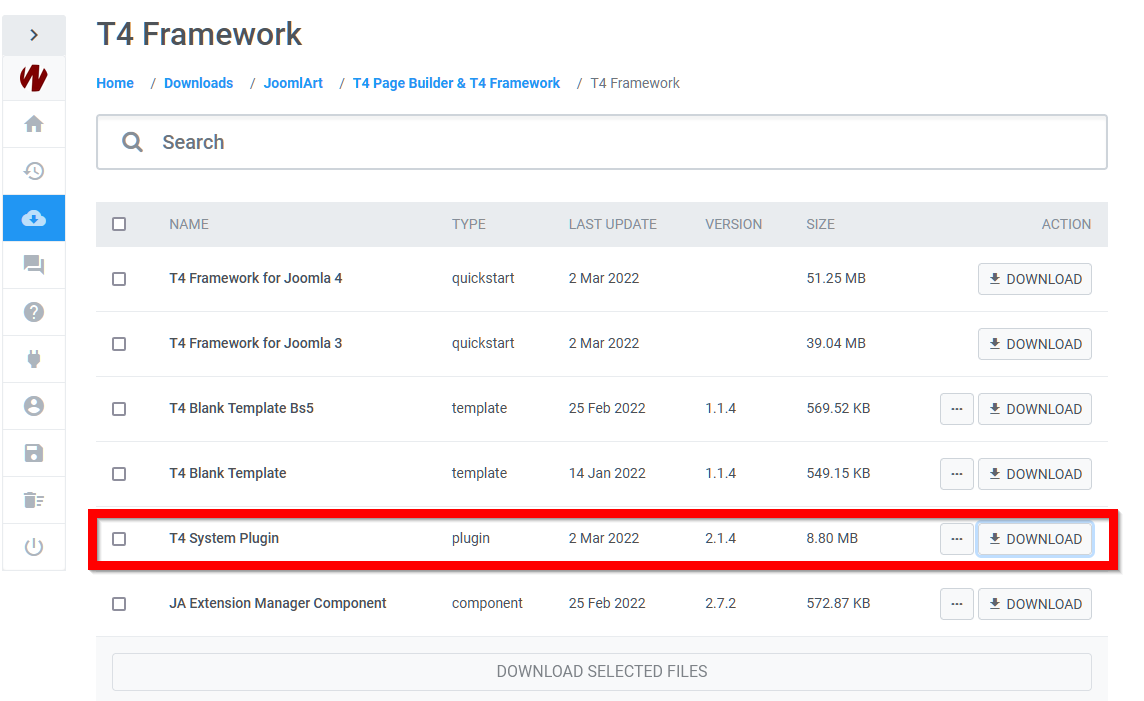The width and height of the screenshot is (1144, 701).
Task: Focus the Search input field
Action: [602, 142]
